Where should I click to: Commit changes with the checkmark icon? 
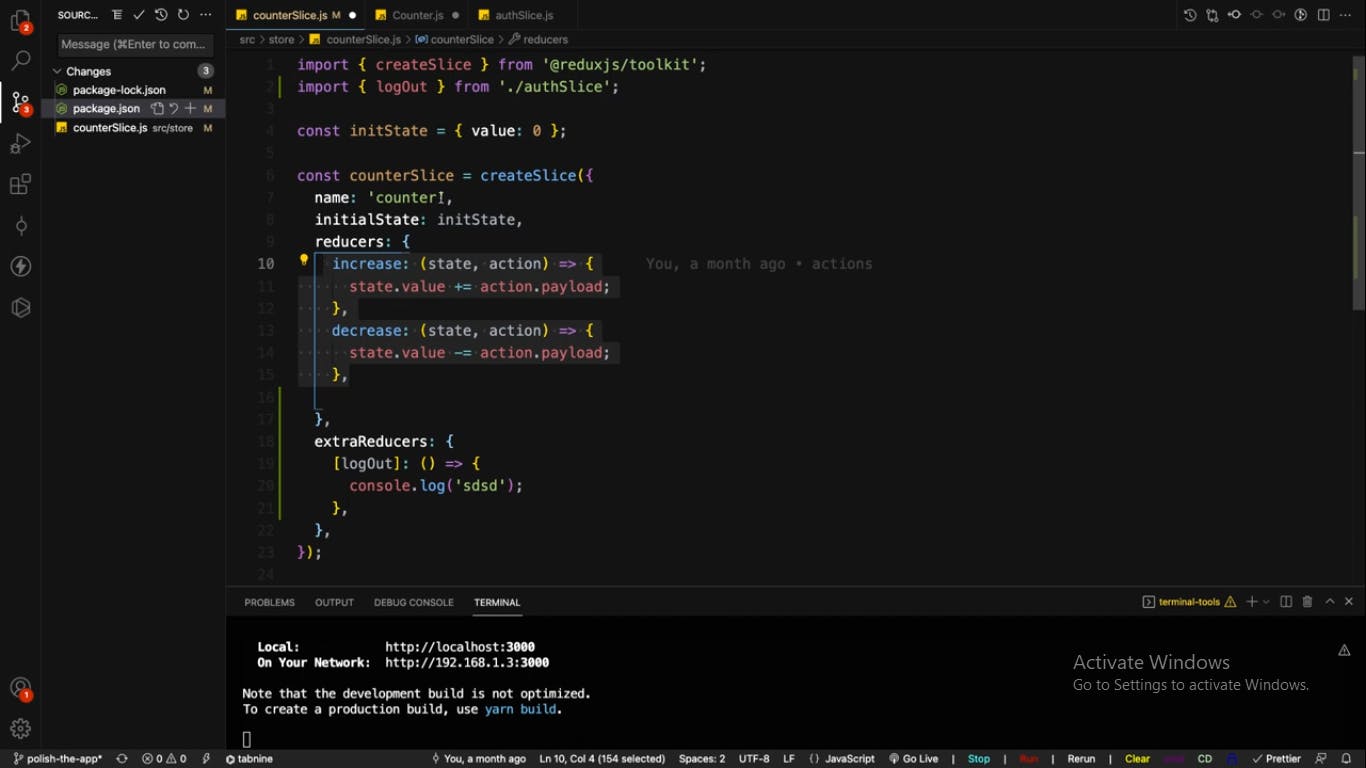point(139,15)
